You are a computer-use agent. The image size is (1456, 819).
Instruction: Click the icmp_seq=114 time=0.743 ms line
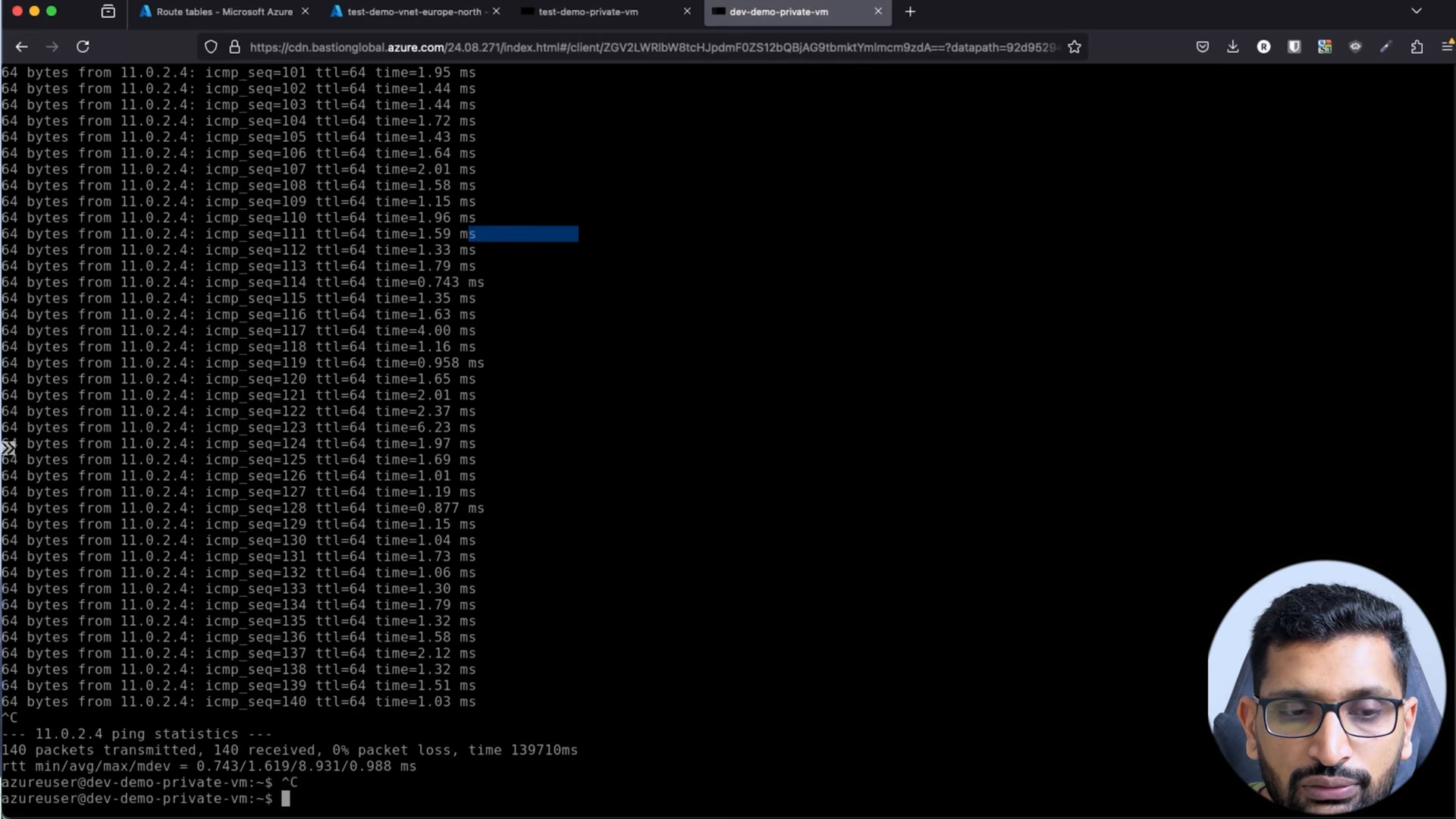tap(243, 282)
